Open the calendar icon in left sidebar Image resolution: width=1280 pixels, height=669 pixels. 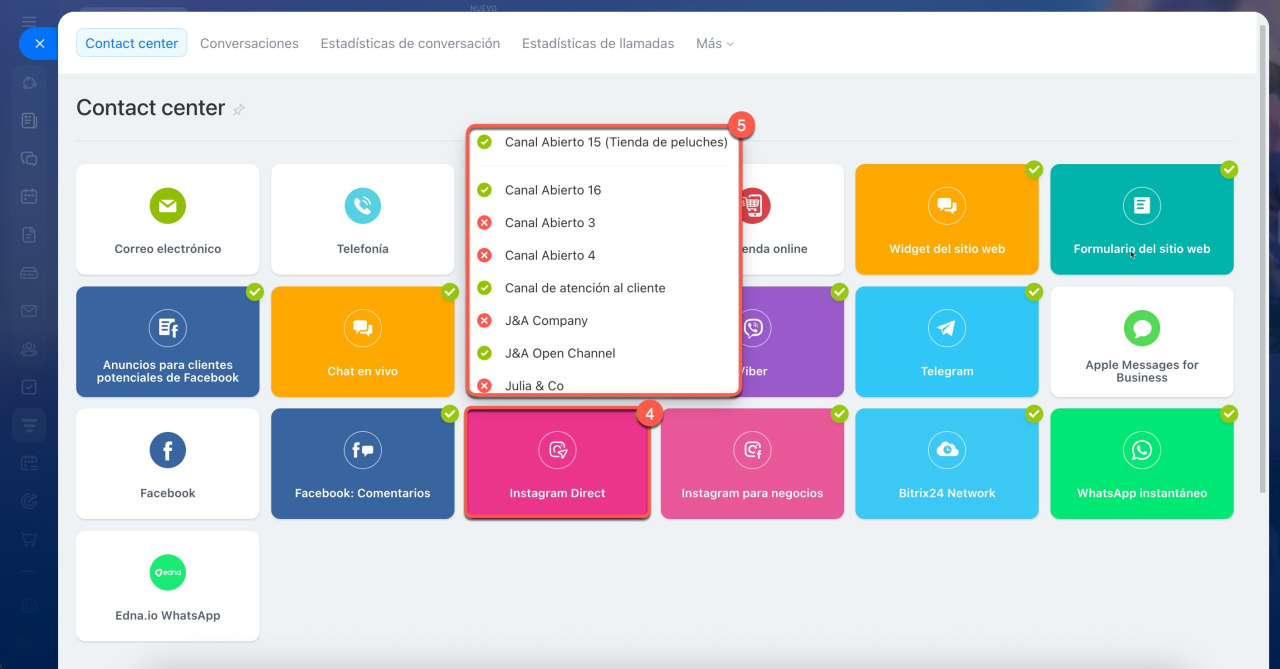[x=29, y=197]
